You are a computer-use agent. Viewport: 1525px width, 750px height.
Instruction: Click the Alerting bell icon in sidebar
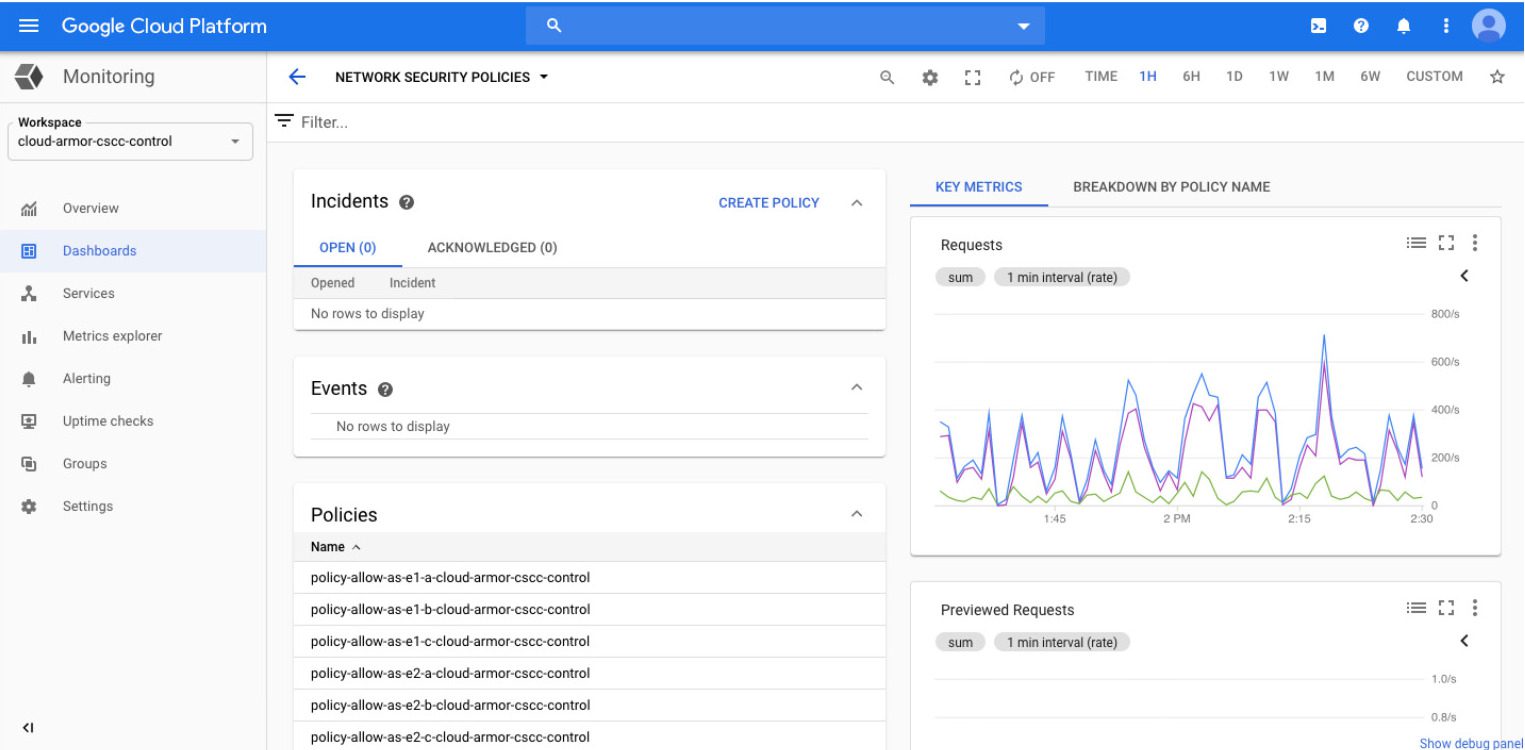click(29, 379)
